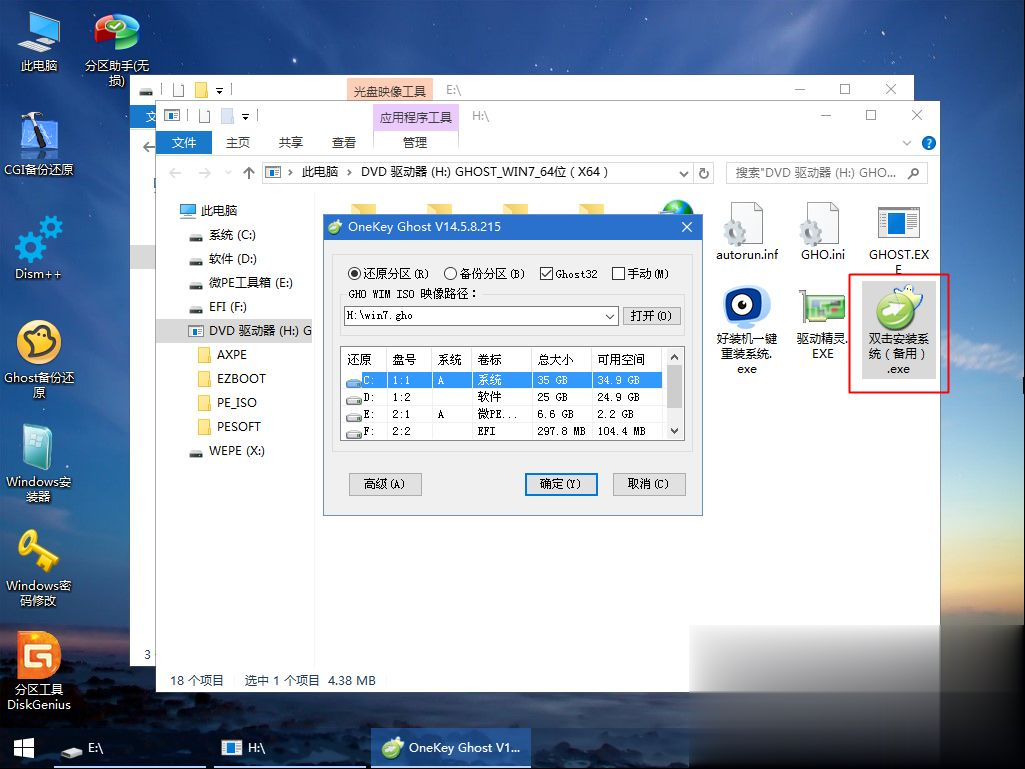Open the 管理 ribbon tab
This screenshot has width=1025, height=769.
(415, 143)
